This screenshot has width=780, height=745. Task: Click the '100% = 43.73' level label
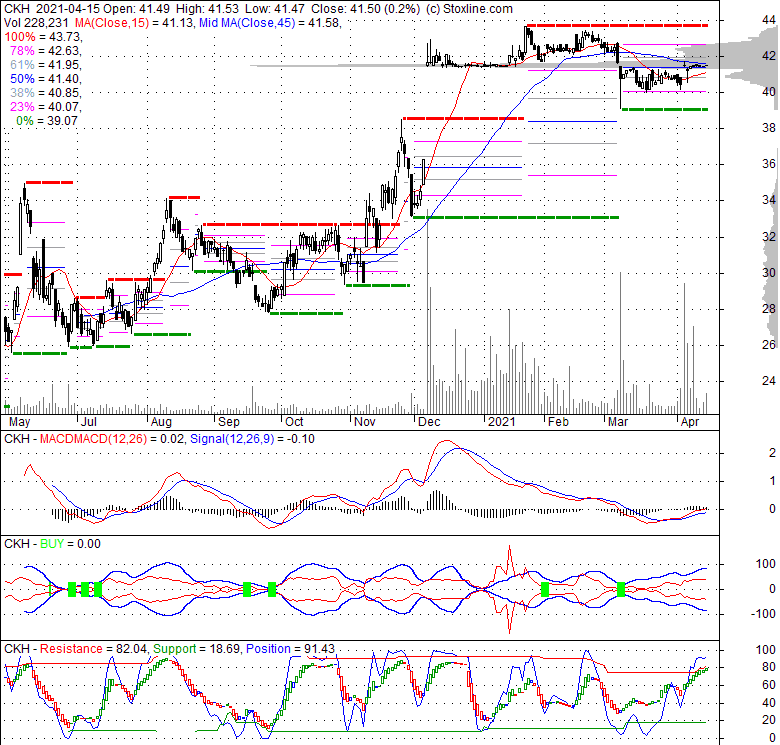[x=43, y=37]
